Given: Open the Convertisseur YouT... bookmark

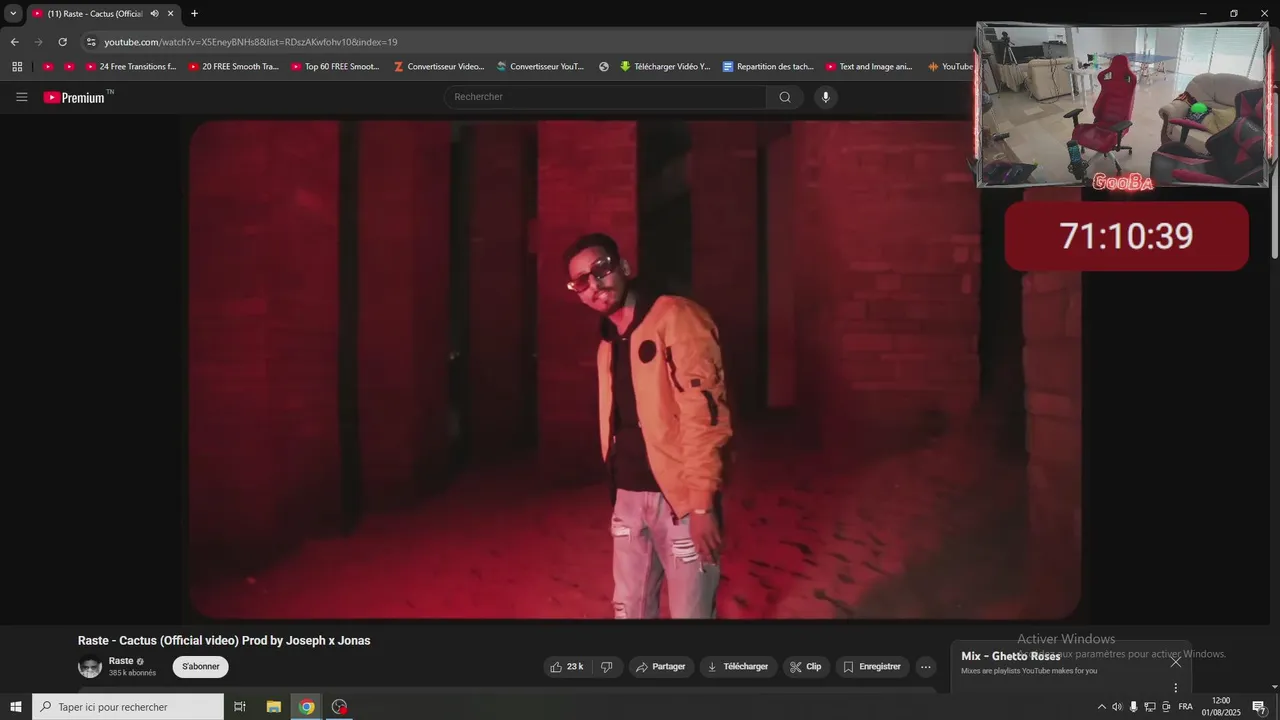Looking at the screenshot, I should point(541,67).
